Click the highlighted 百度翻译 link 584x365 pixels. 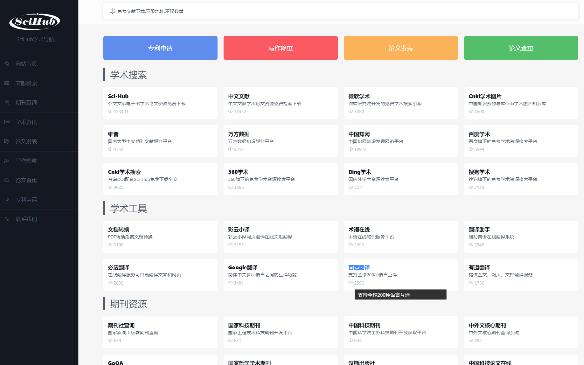(x=359, y=267)
